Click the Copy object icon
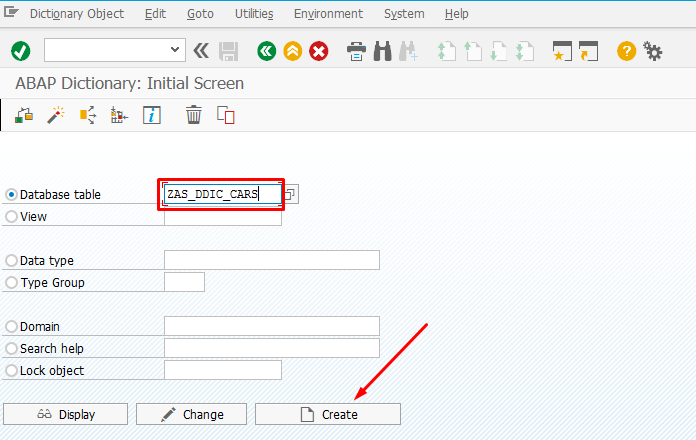This screenshot has width=696, height=440. 225,115
